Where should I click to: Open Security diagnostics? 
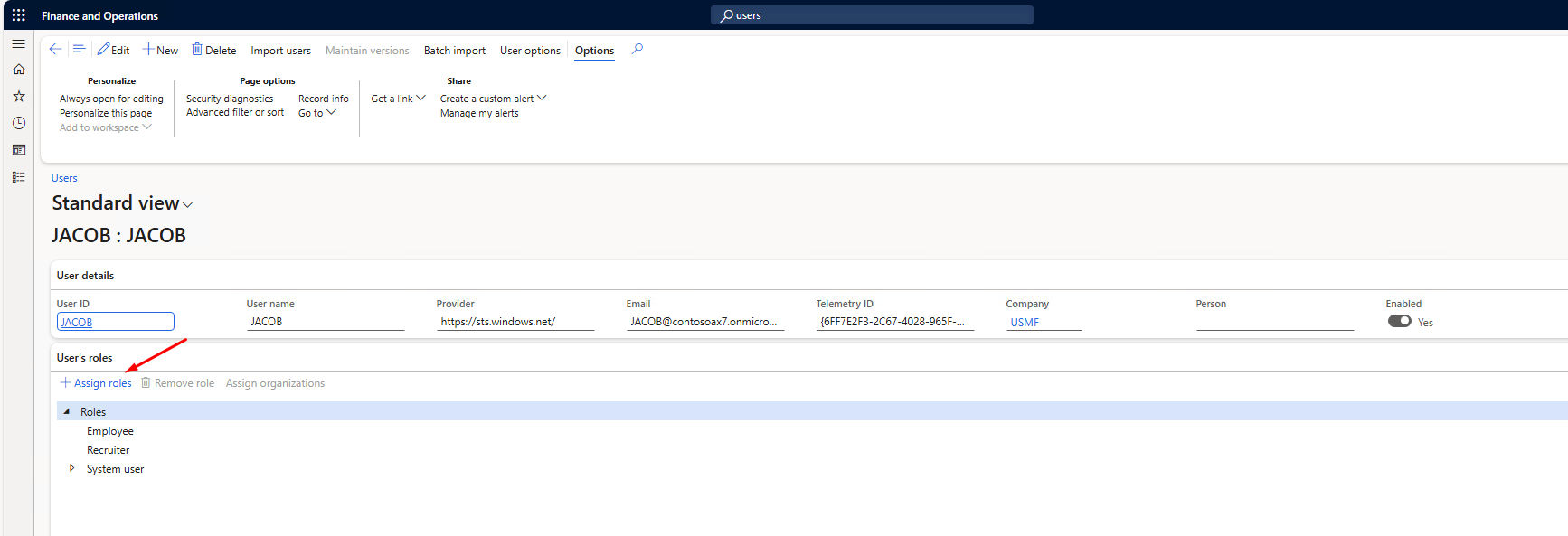230,99
